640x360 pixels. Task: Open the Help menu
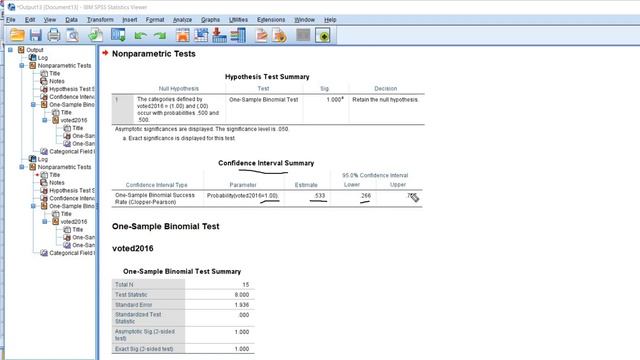coord(330,20)
